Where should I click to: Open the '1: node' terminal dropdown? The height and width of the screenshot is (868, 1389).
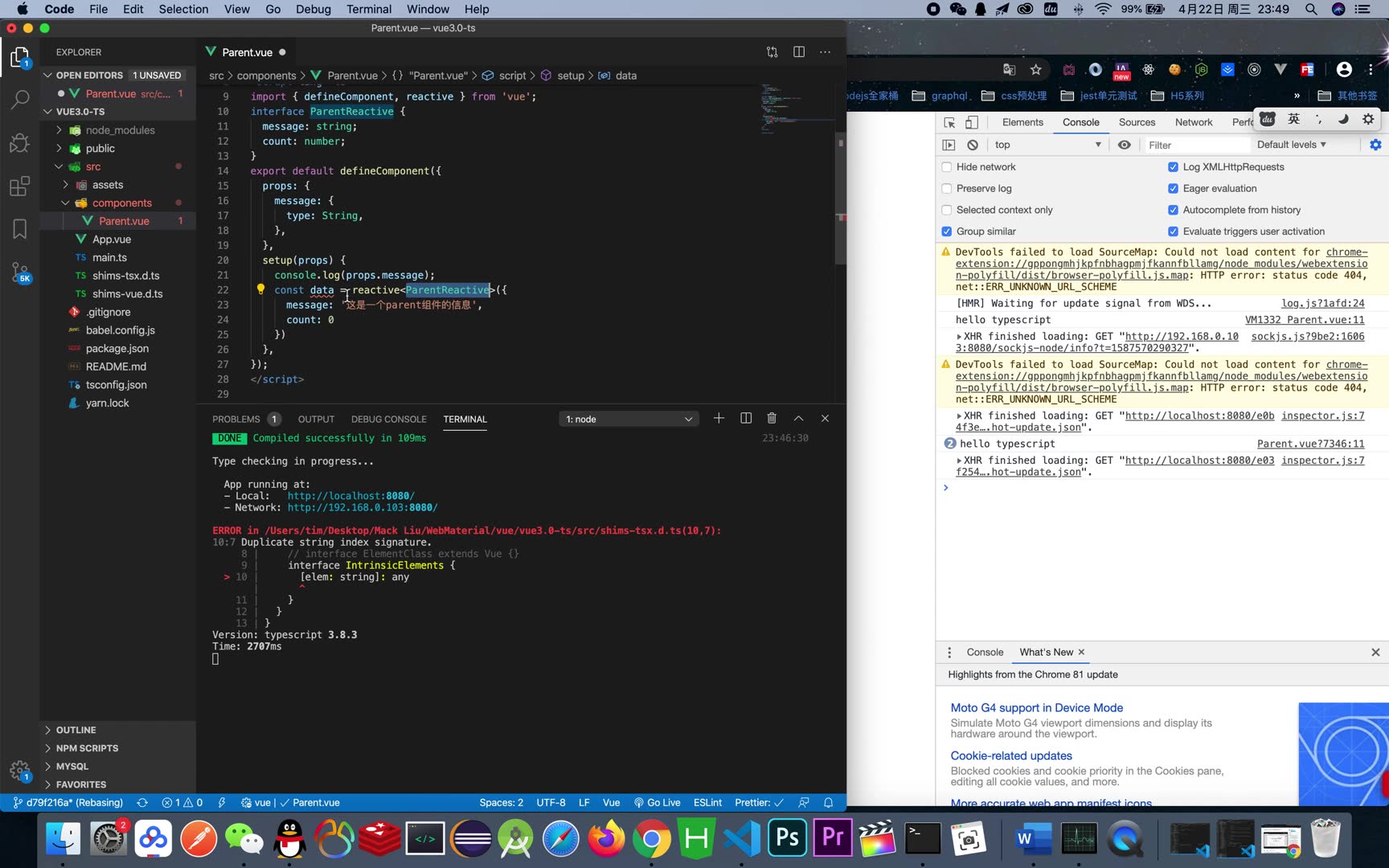(x=629, y=418)
